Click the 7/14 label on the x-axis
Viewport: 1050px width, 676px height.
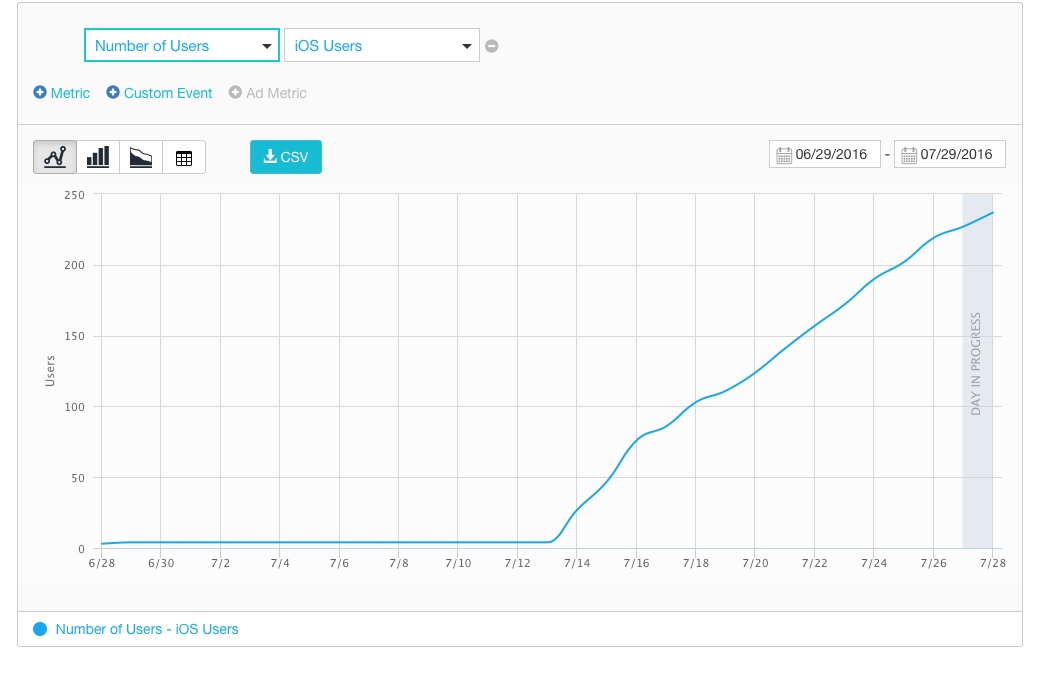tap(577, 564)
